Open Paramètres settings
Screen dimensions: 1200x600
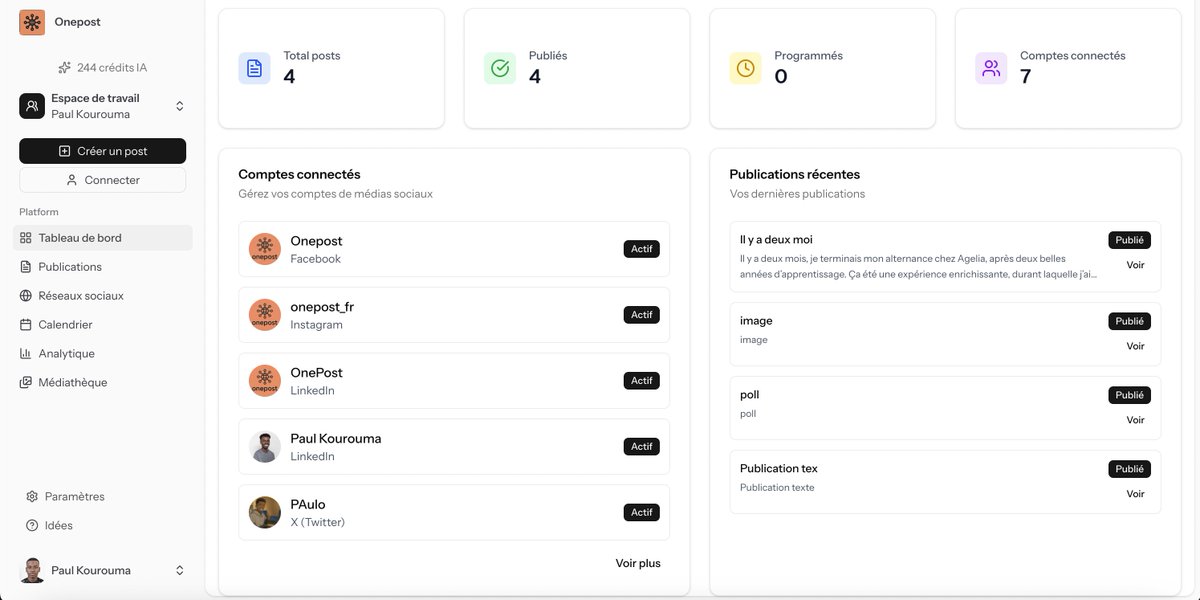(102, 497)
